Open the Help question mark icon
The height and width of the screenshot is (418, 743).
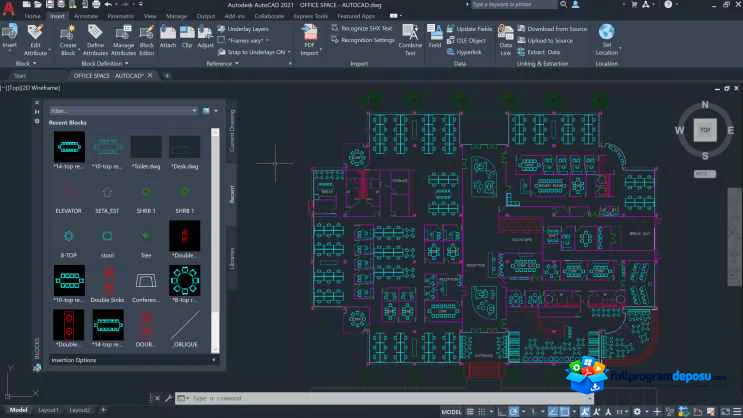pyautogui.click(x=668, y=4)
